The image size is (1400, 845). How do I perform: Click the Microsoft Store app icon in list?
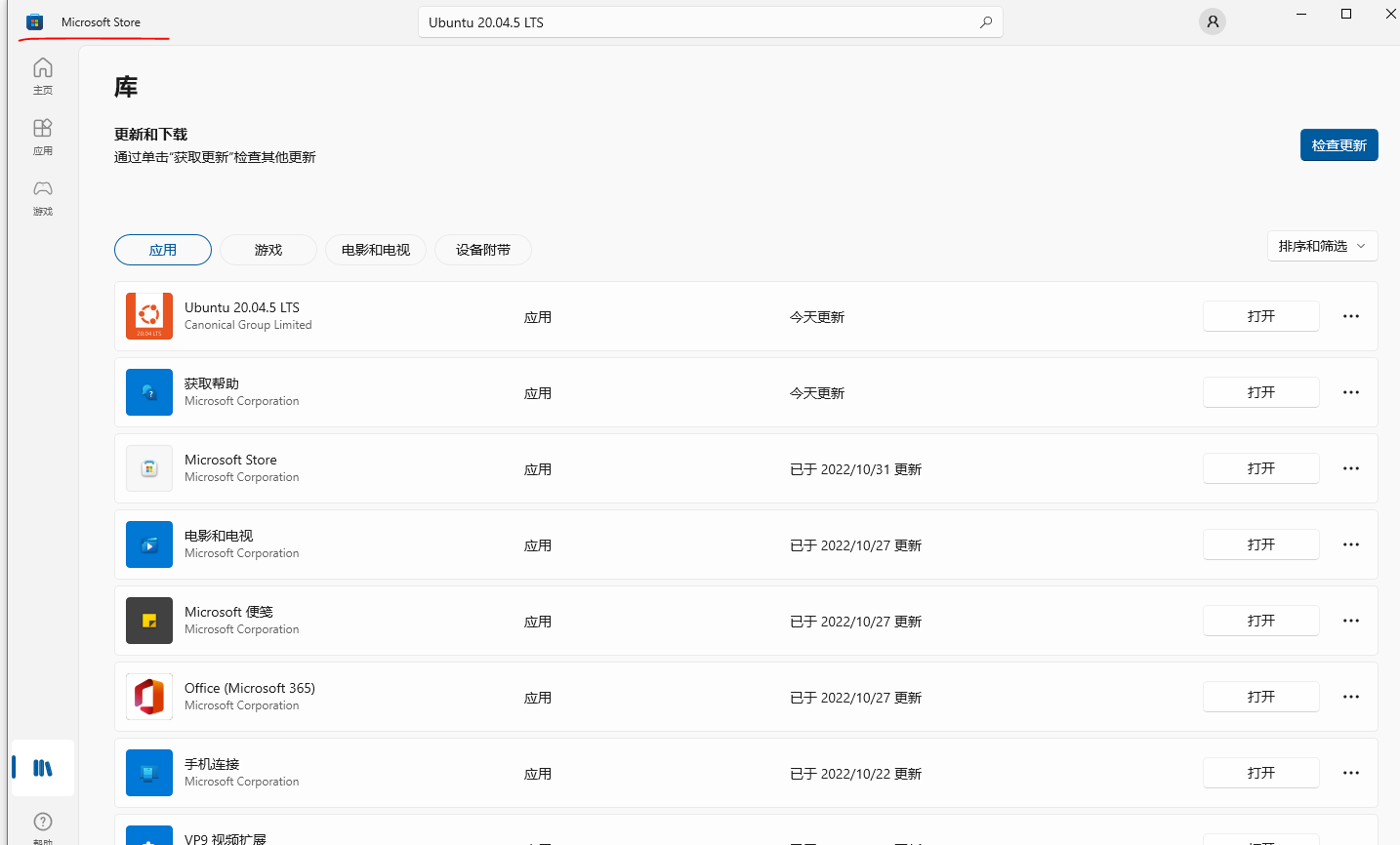pos(149,468)
